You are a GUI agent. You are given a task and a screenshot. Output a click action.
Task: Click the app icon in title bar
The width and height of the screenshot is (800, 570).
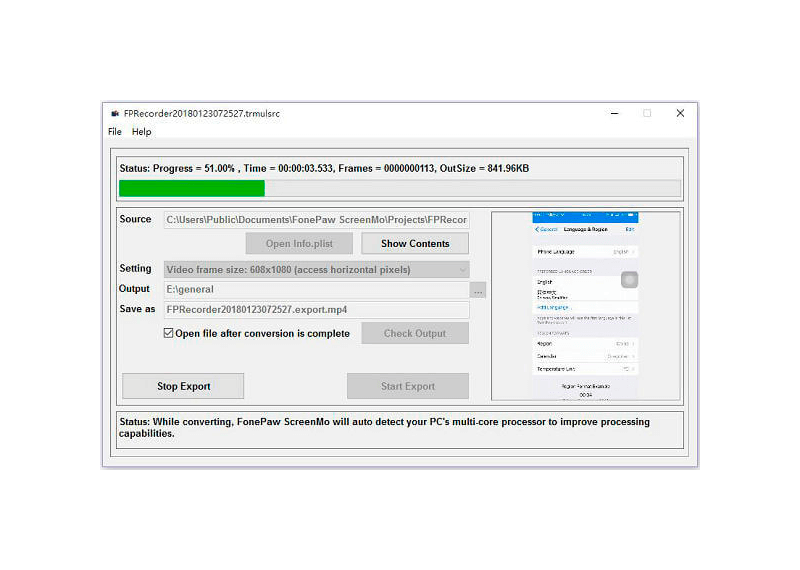(x=115, y=114)
